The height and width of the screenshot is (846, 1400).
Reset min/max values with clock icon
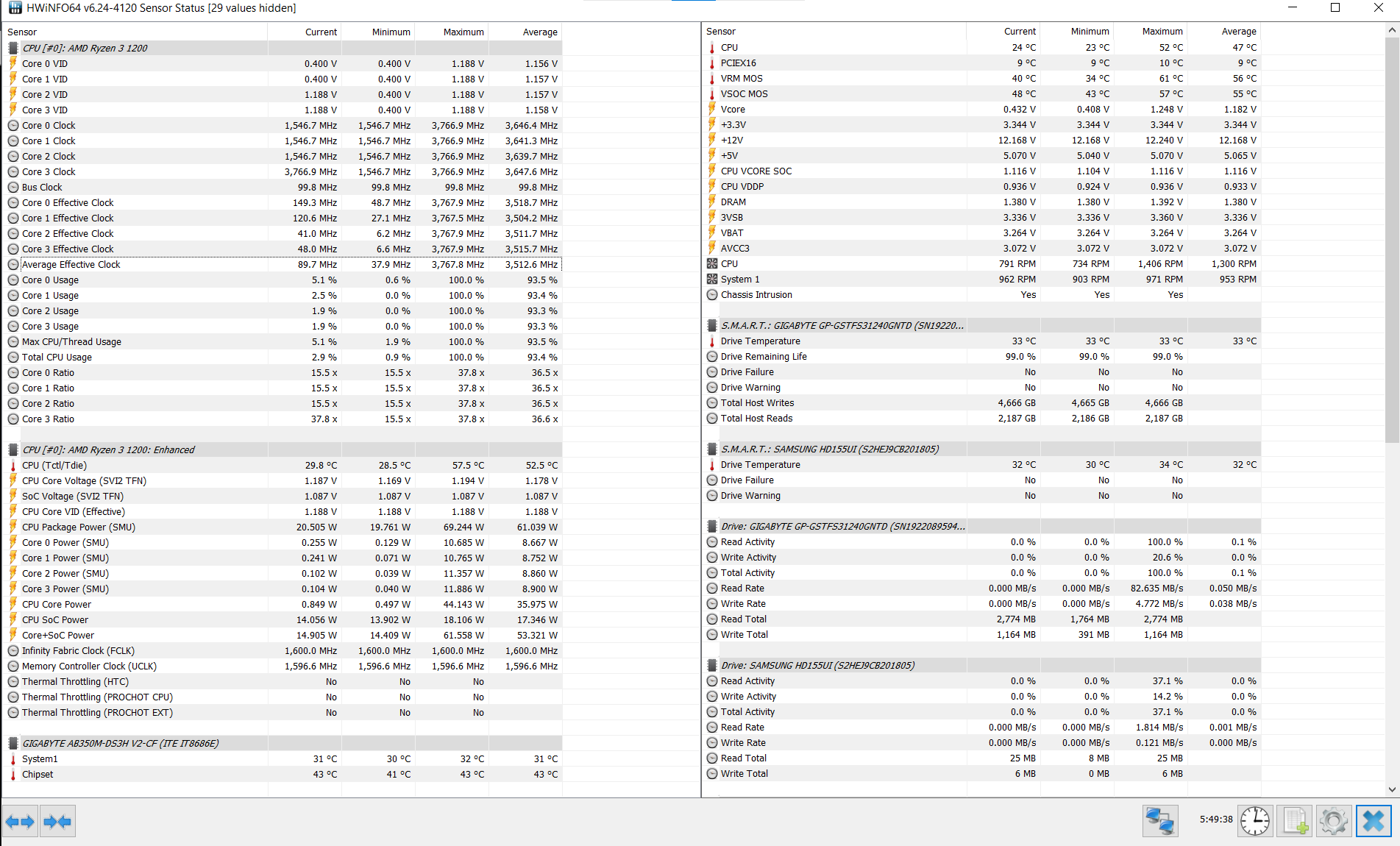(1254, 821)
